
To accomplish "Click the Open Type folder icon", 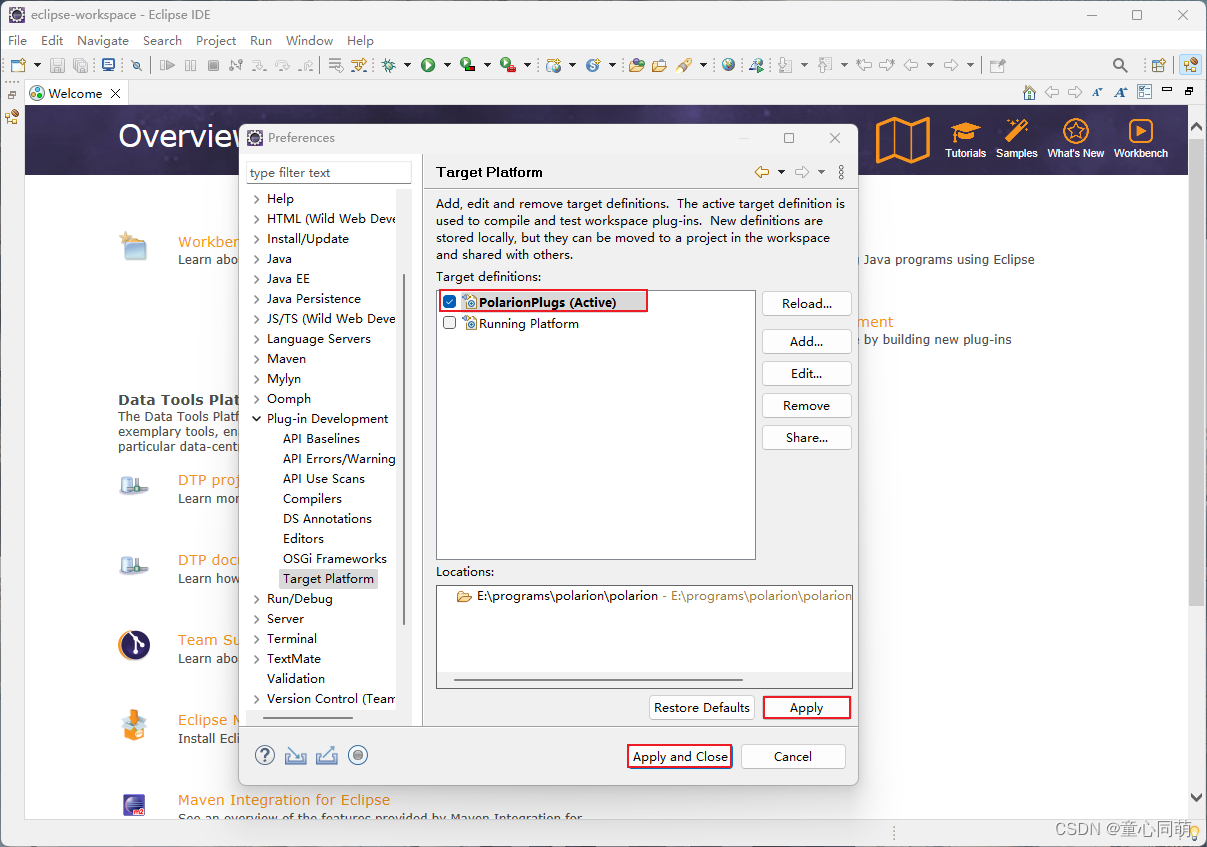I will (x=636, y=65).
